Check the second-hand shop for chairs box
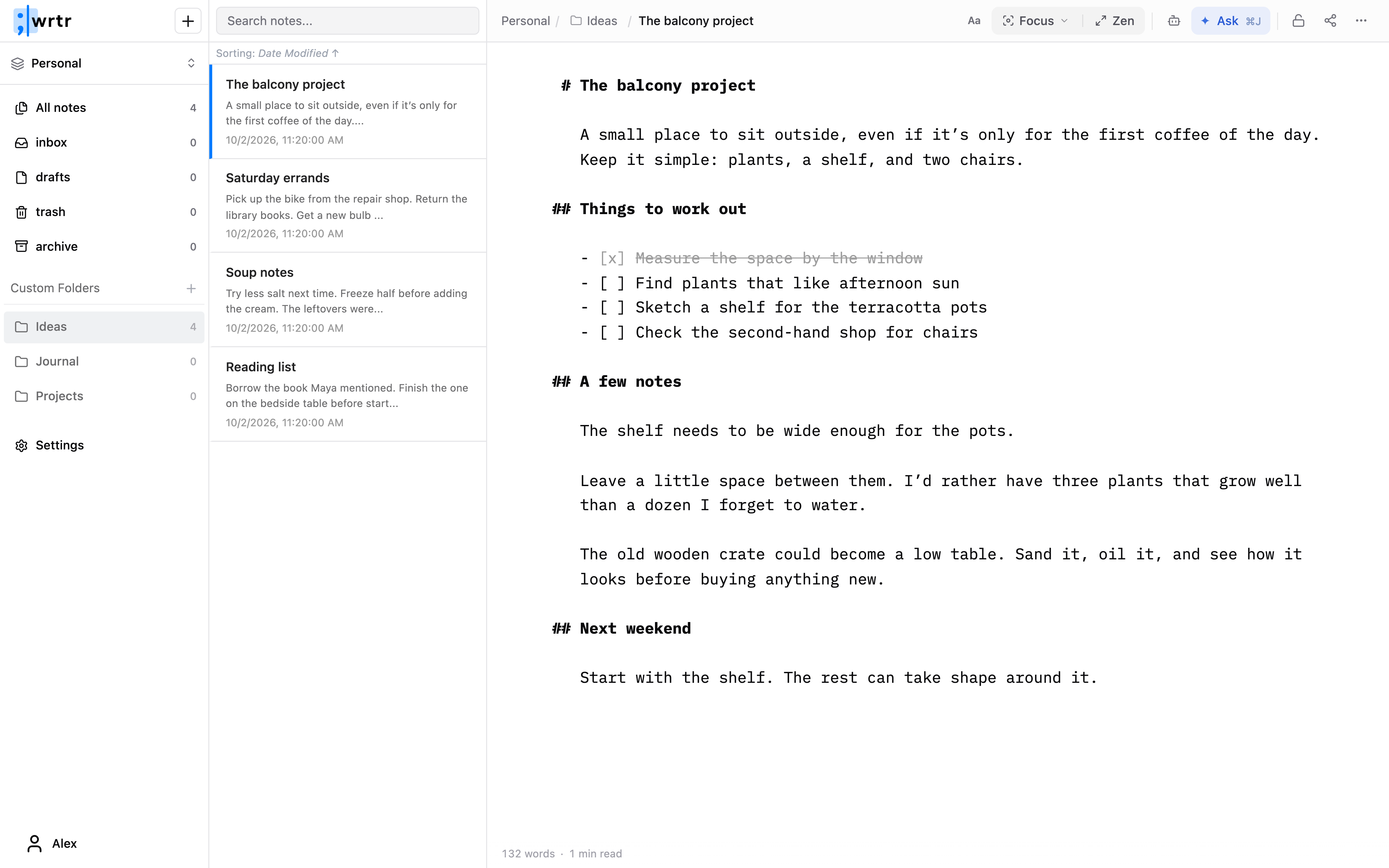This screenshot has width=1389, height=868. coord(612,333)
